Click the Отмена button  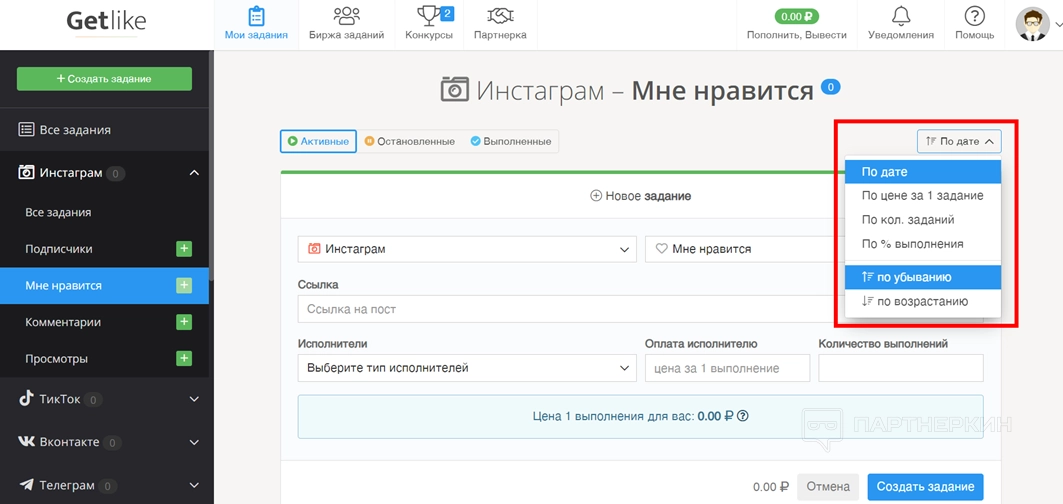coord(828,486)
